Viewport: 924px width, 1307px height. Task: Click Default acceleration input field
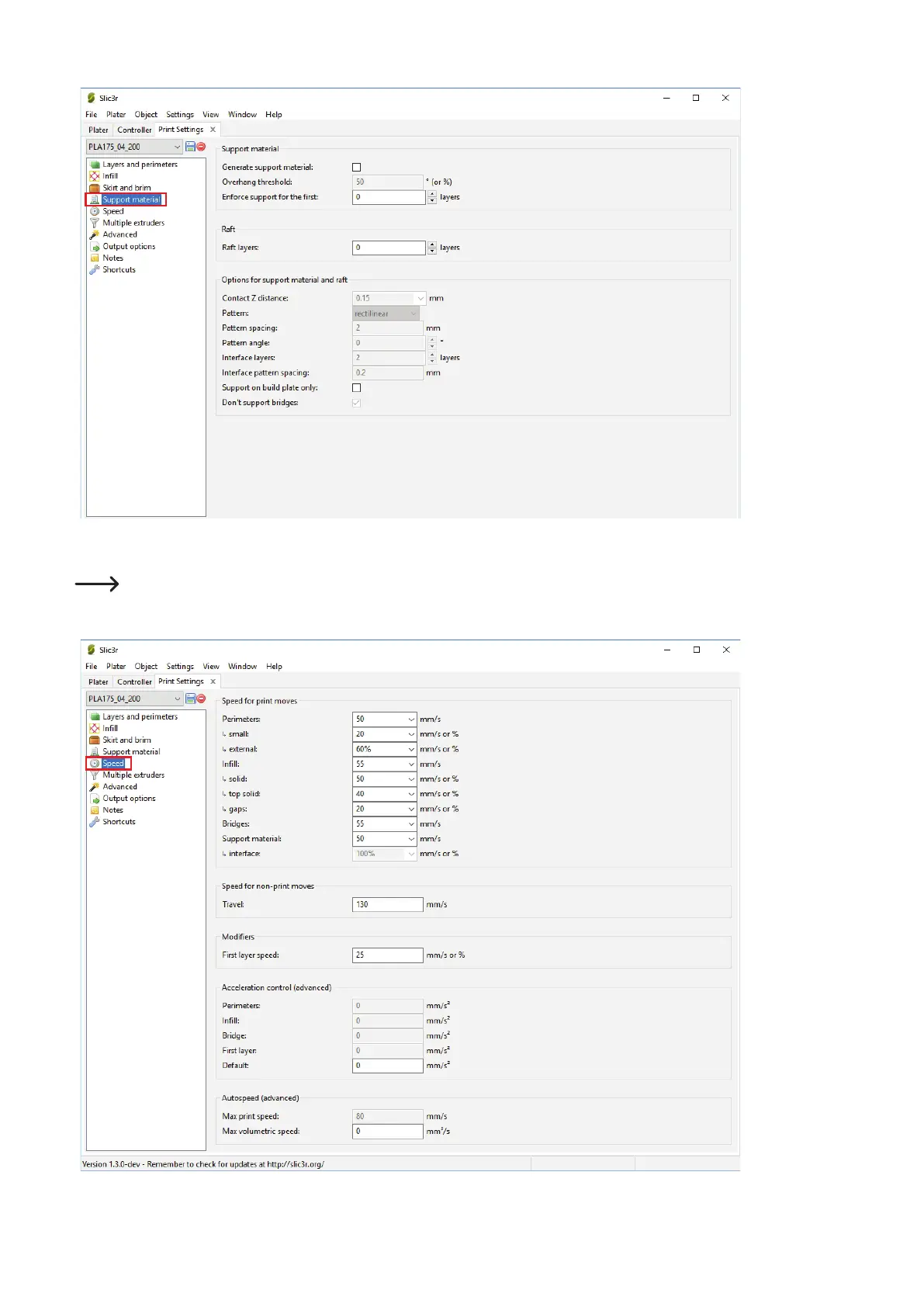388,1066
